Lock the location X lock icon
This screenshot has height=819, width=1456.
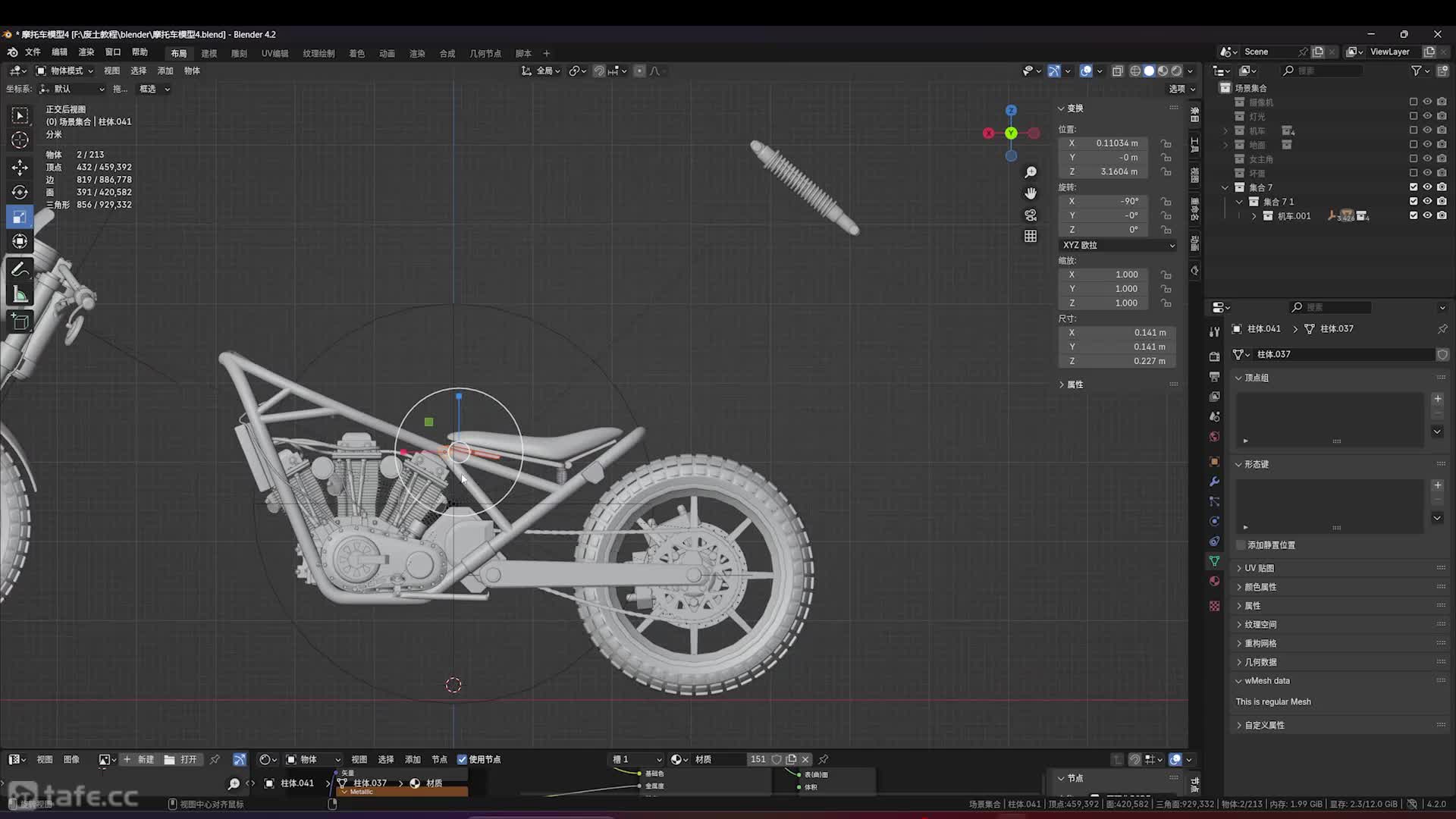1166,143
